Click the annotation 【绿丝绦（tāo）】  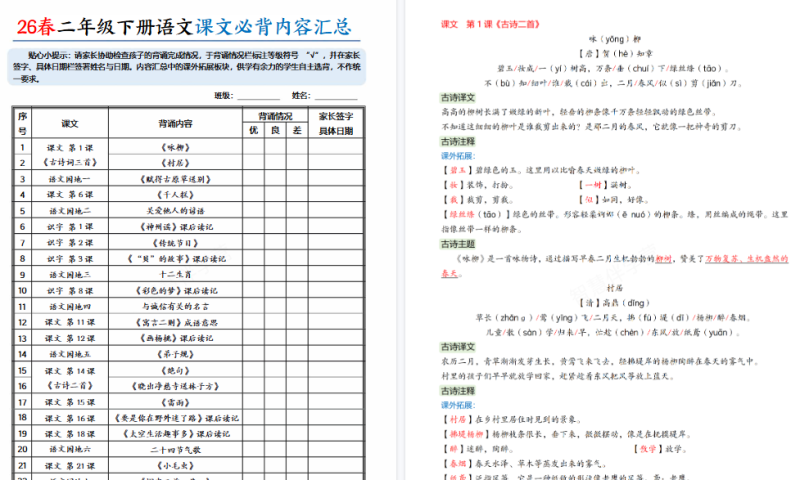477,214
